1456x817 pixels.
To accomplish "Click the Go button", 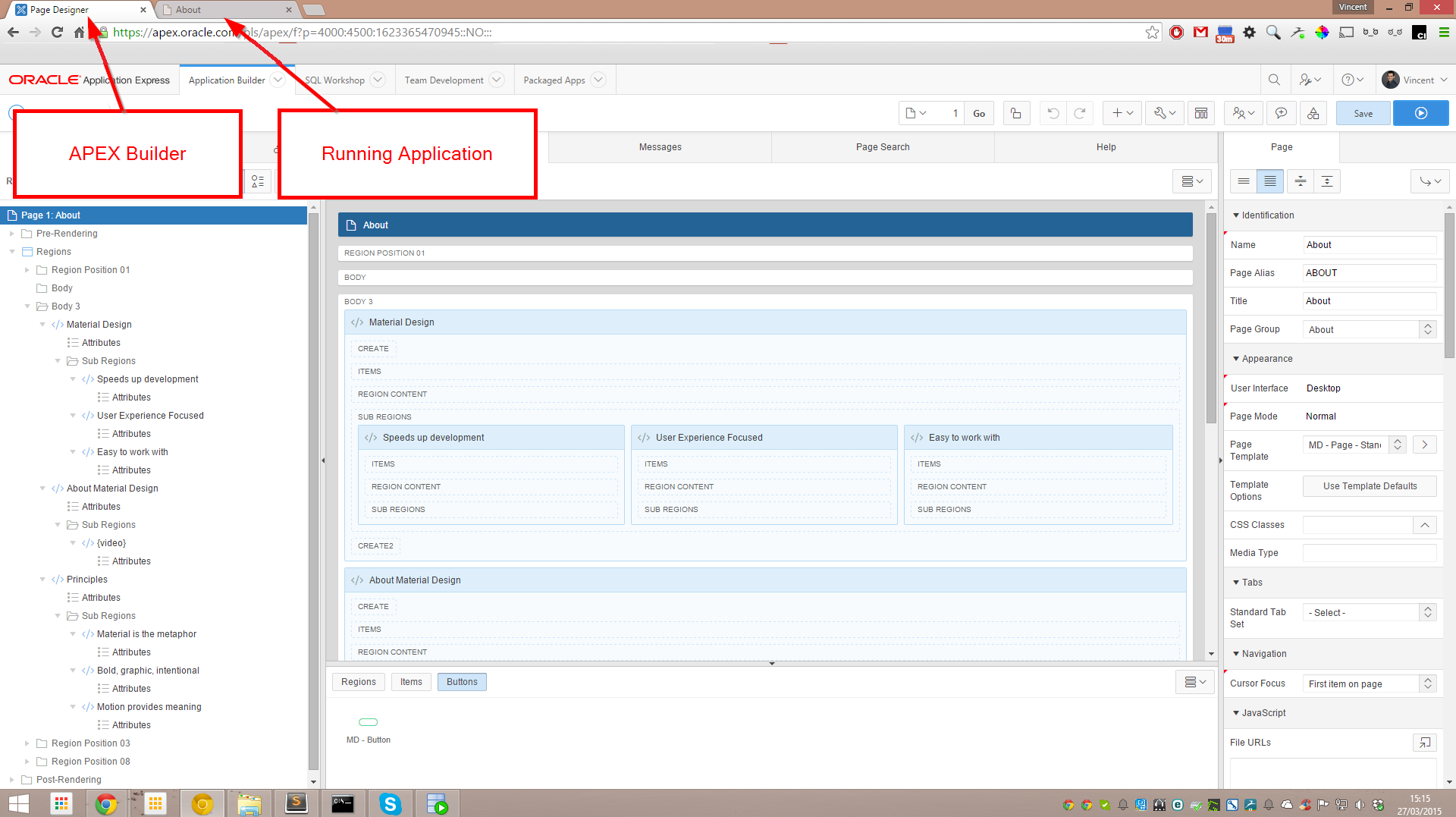I will (x=979, y=113).
